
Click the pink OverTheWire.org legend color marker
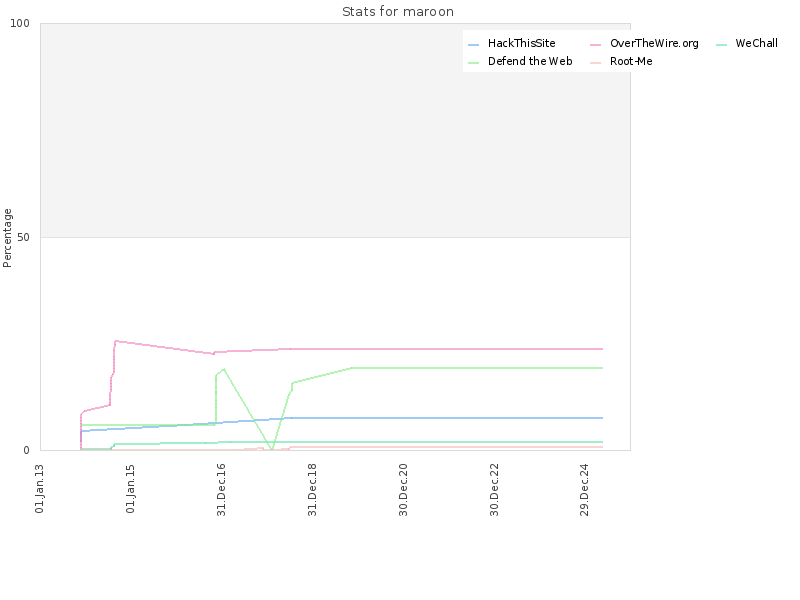point(595,45)
